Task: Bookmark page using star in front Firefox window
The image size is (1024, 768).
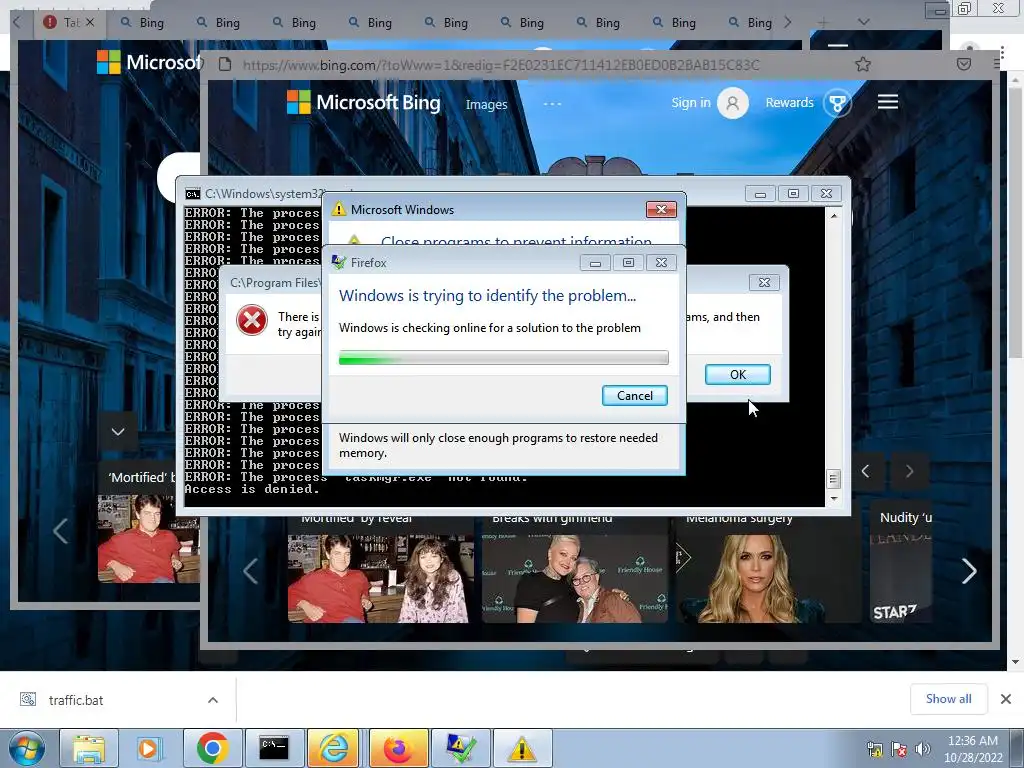Action: click(863, 64)
